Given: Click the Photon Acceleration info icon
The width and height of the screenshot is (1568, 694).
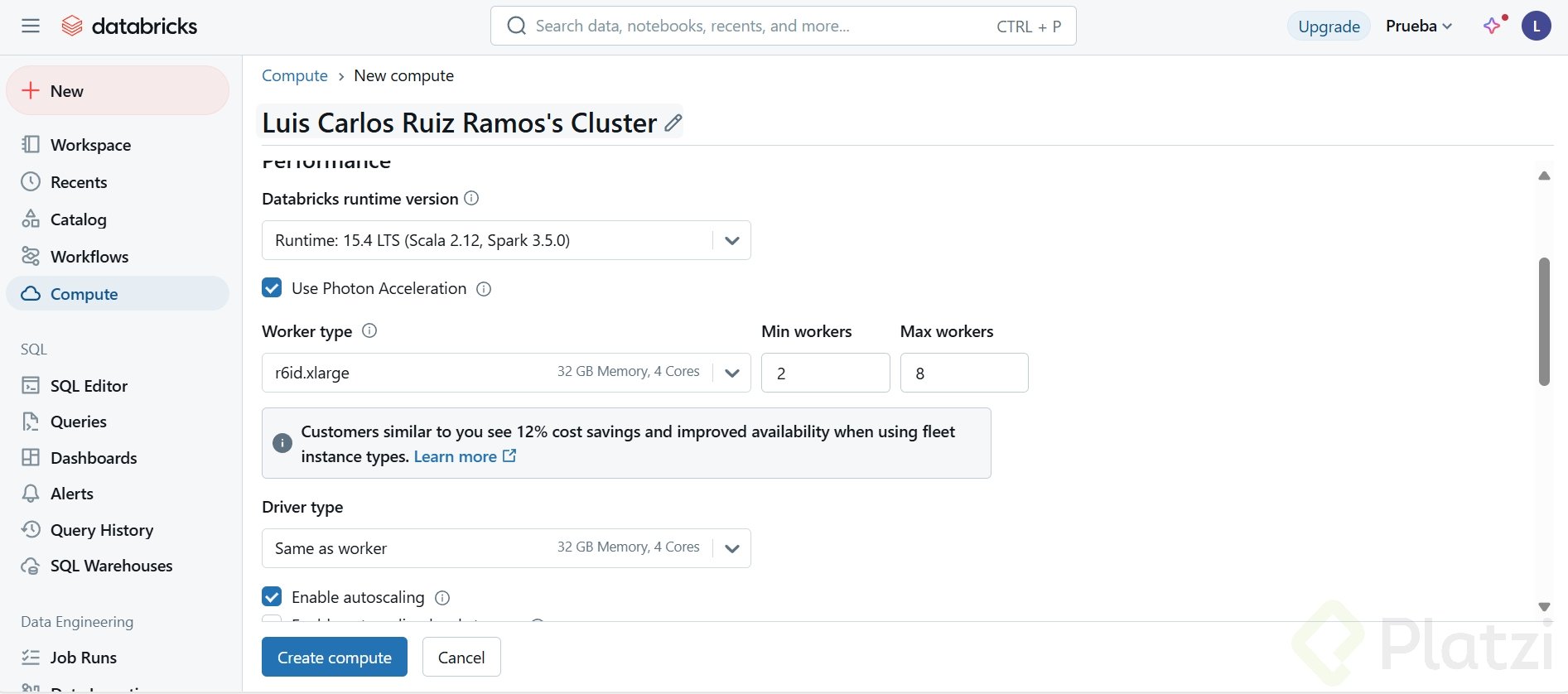Looking at the screenshot, I should (485, 289).
